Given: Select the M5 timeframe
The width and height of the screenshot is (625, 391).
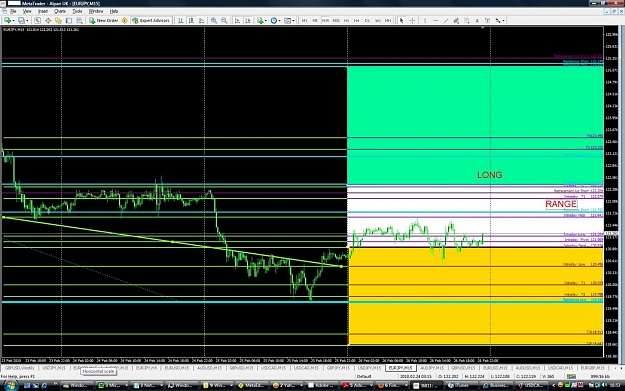Looking at the screenshot, I should pyautogui.click(x=315, y=20).
